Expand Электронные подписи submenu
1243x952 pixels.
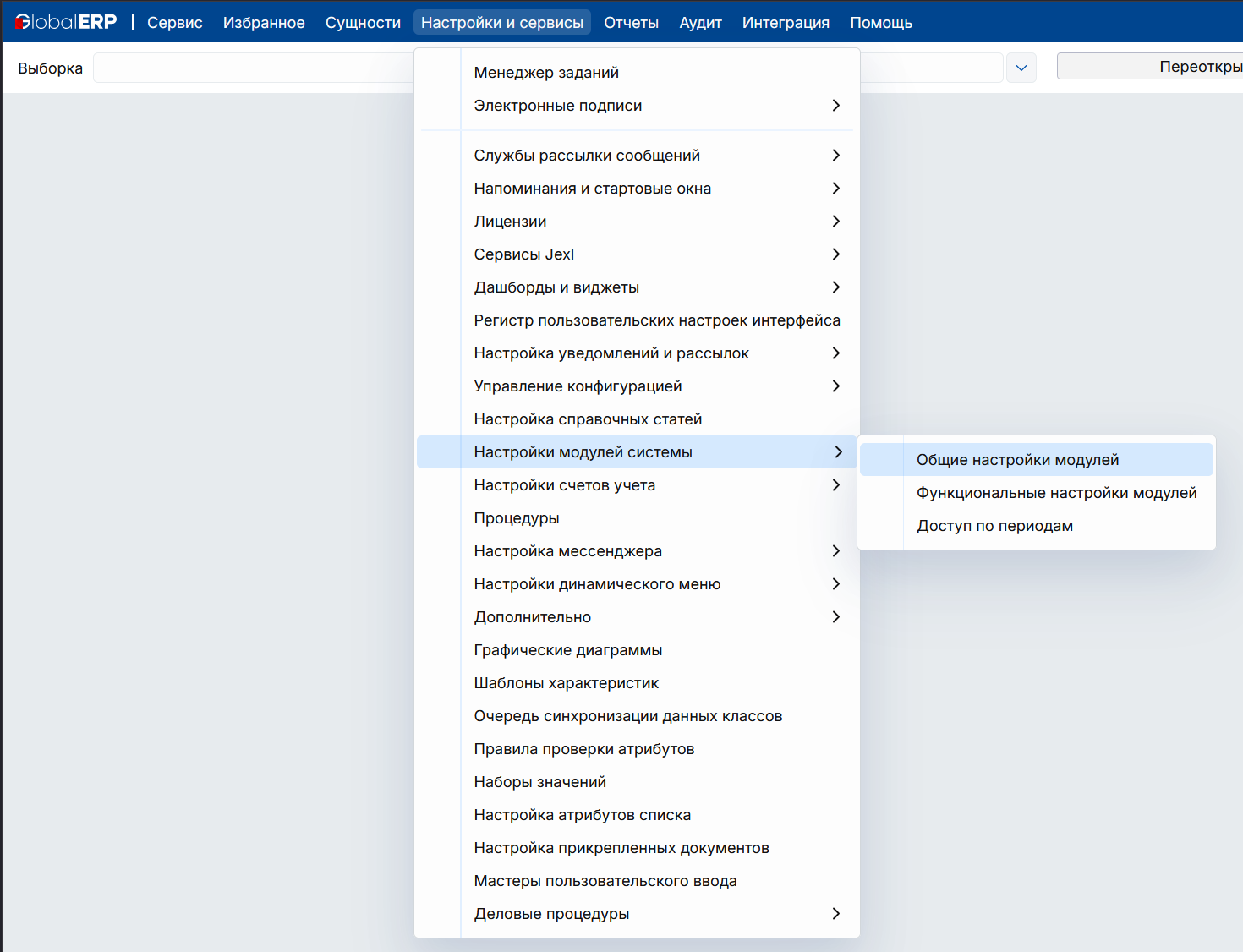558,106
